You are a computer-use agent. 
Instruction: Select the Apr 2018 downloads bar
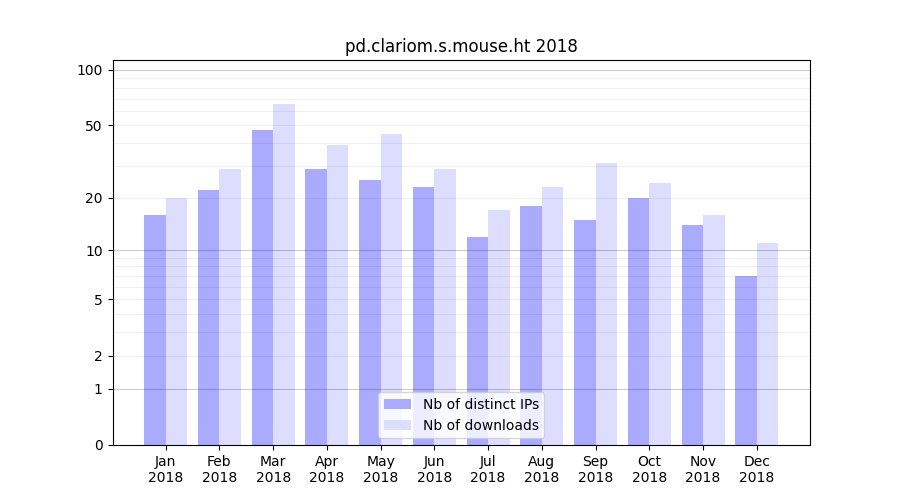(x=337, y=295)
